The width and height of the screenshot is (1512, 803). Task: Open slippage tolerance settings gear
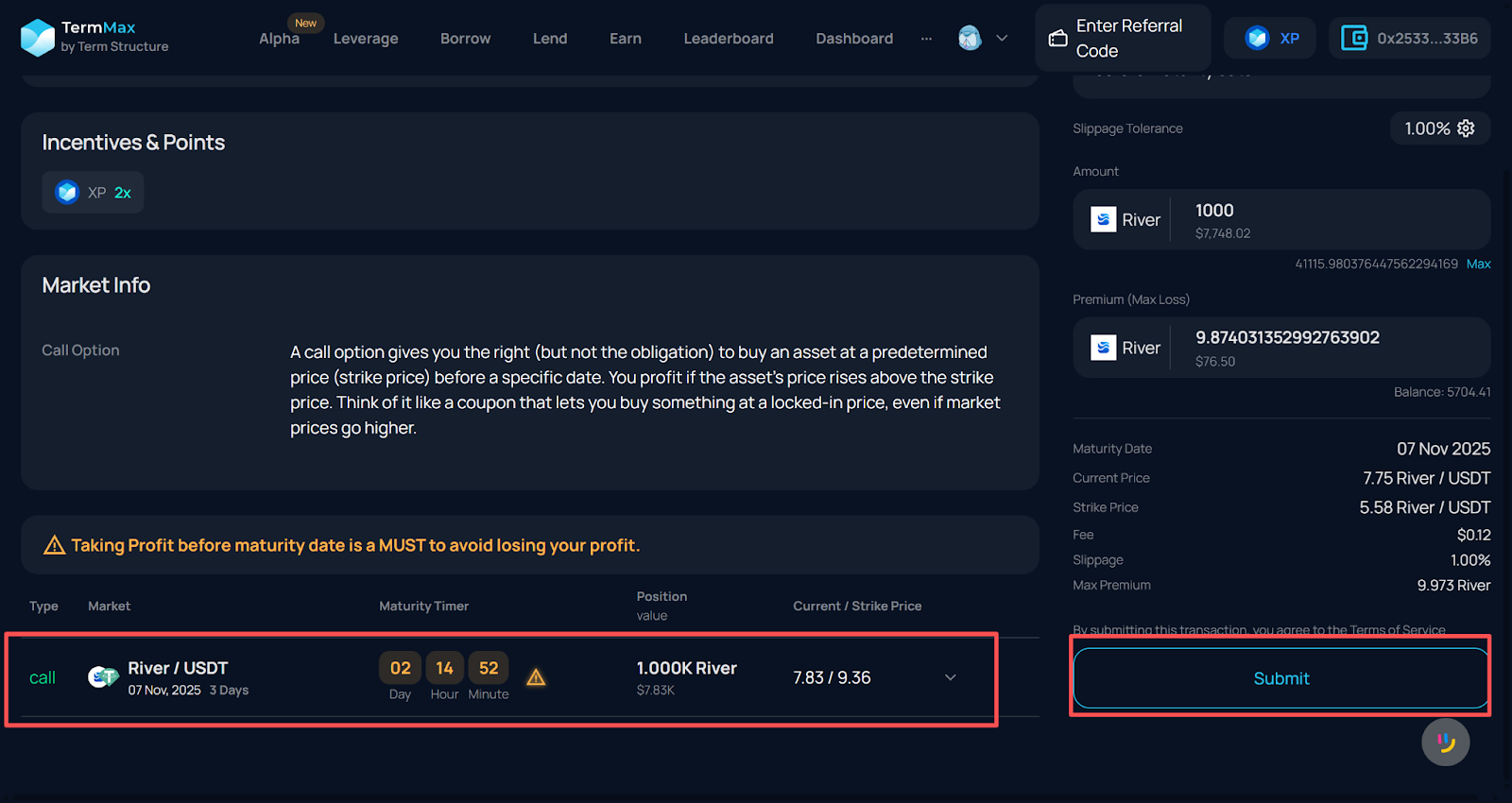1466,128
